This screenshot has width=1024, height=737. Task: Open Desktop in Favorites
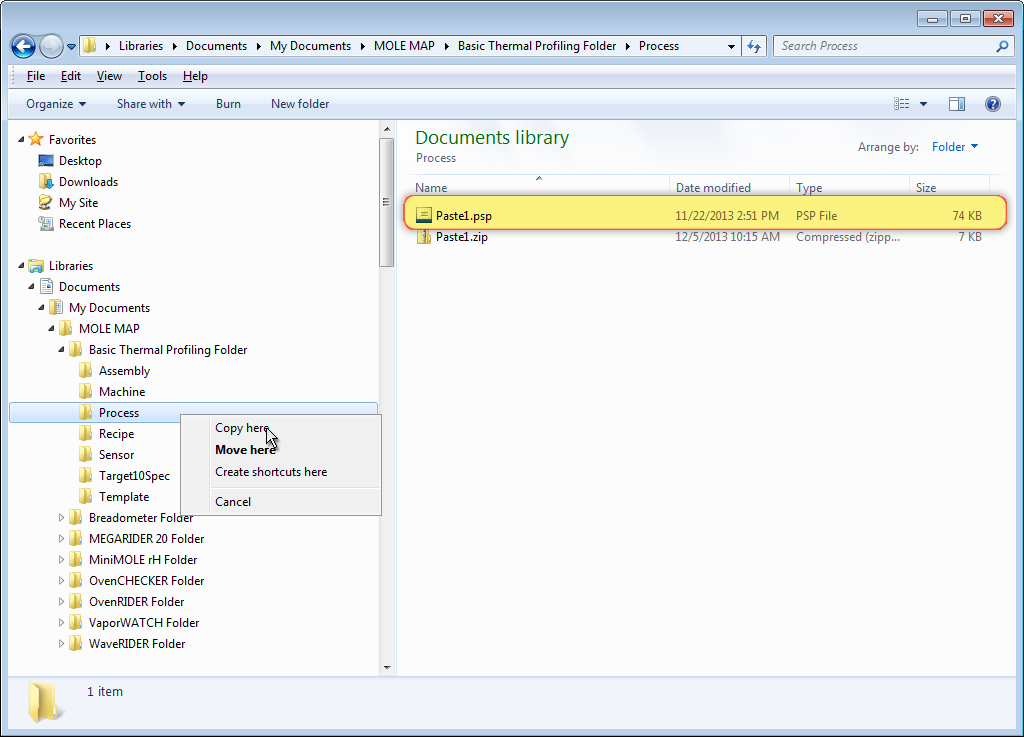pos(80,161)
